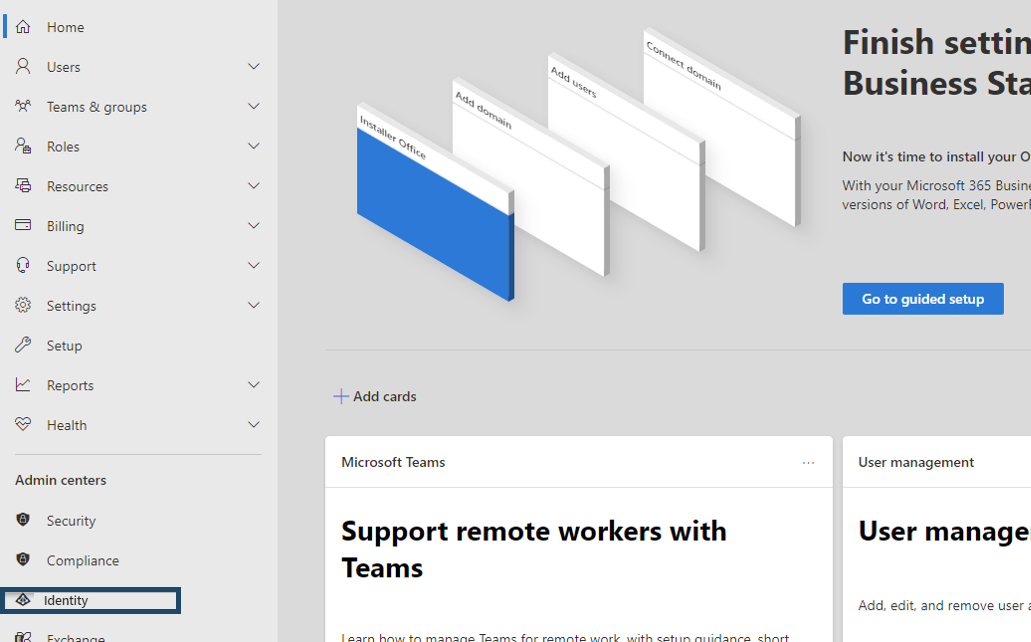Viewport: 1031px width, 642px height.
Task: Click the Compliance shield icon
Action: tap(23, 560)
